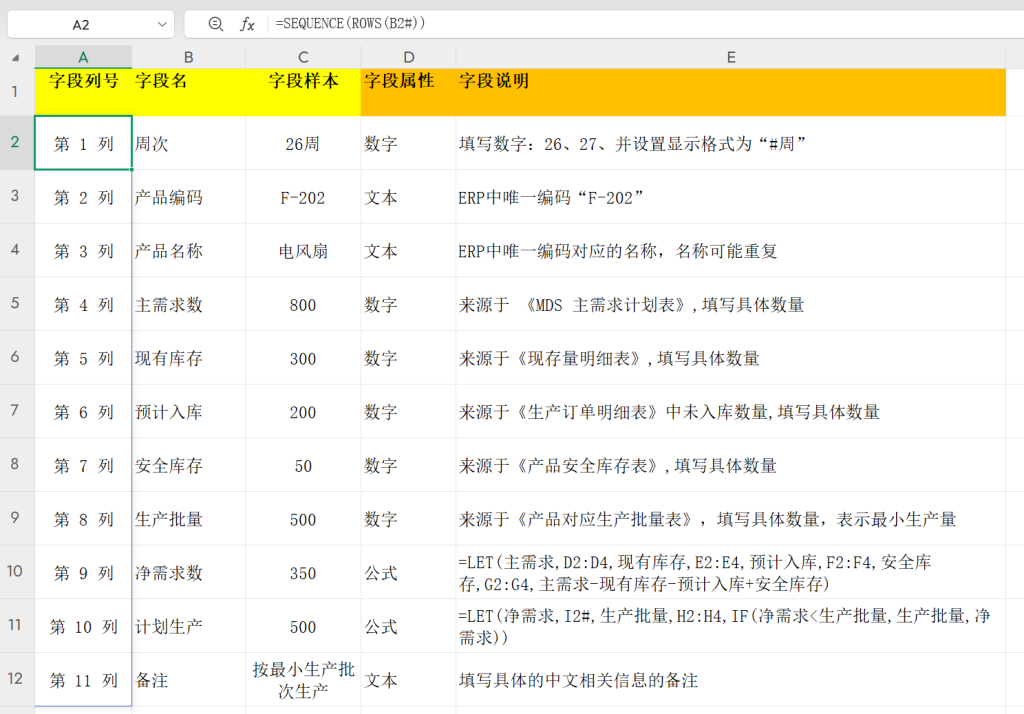Open the Name Box dropdown arrow
Screen dimensions: 1024x714
click(x=162, y=24)
